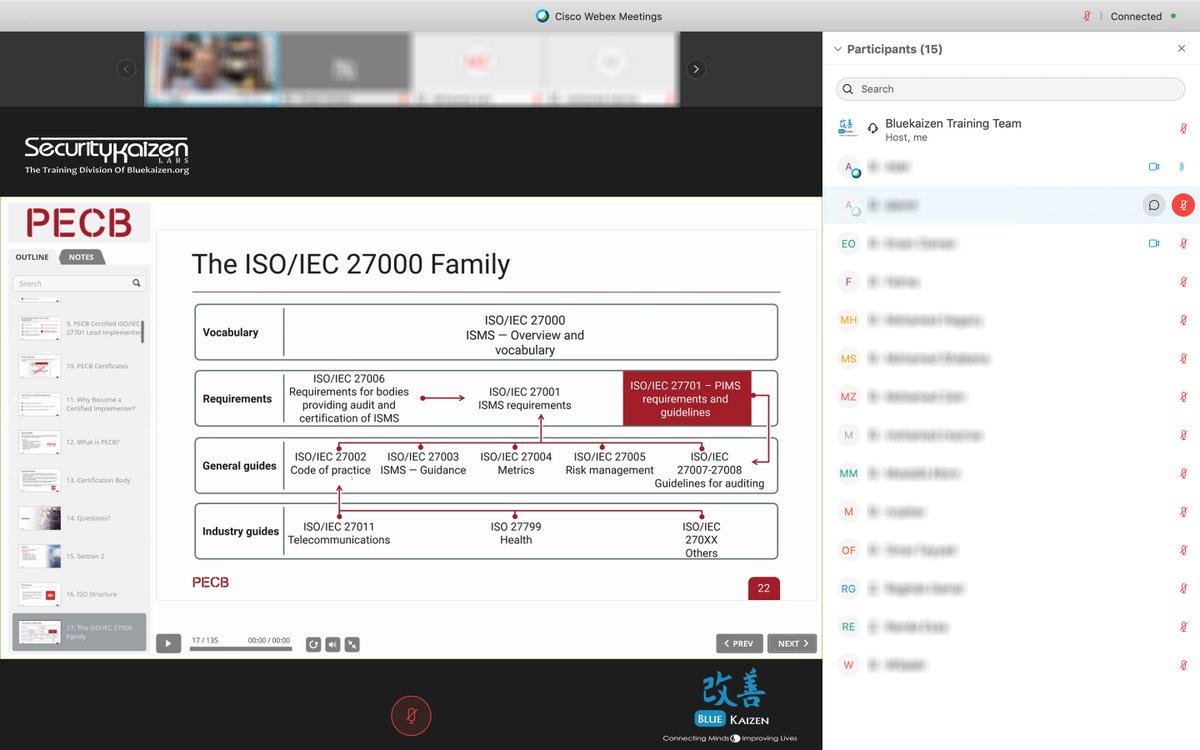This screenshot has height=750, width=1200.
Task: Click the W participant's muted mic icon
Action: 1183,665
